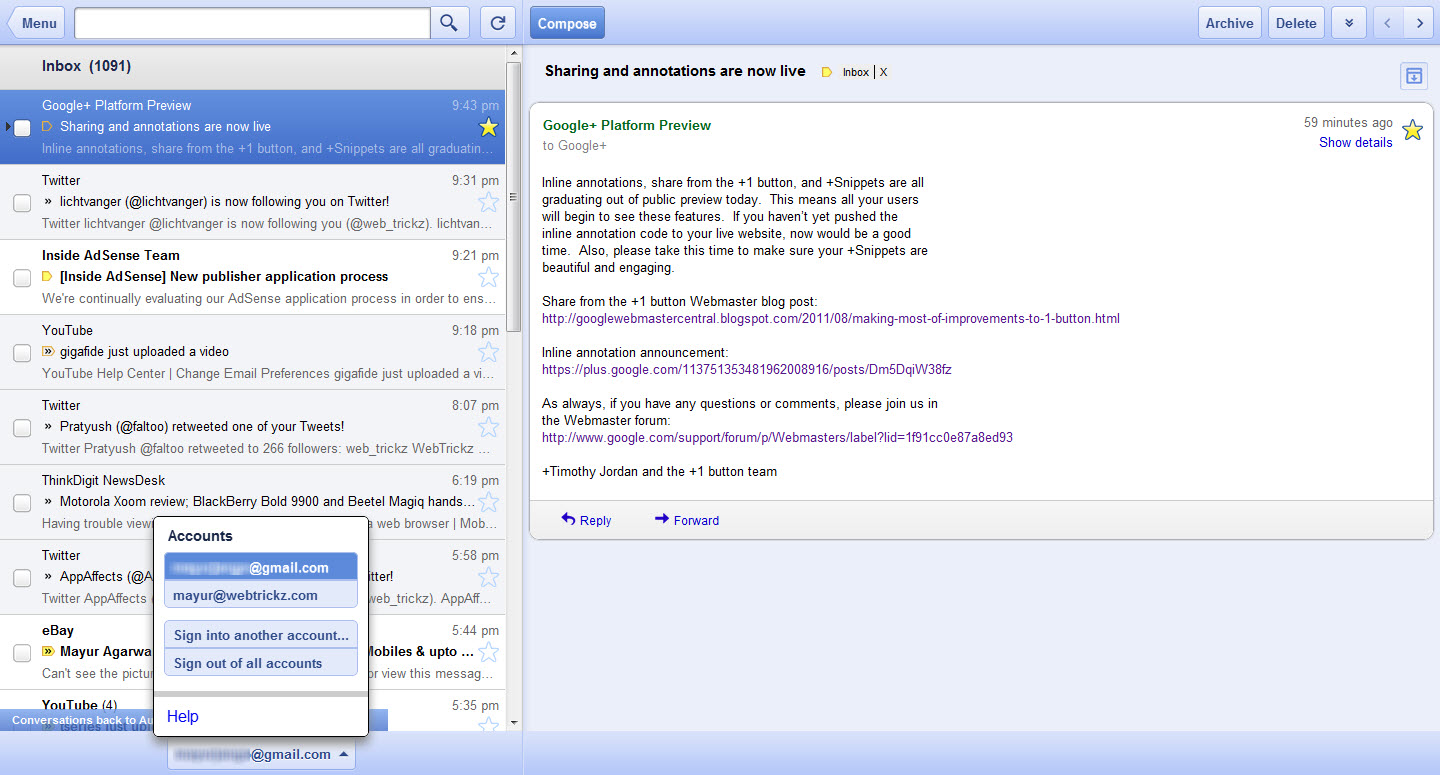Check the ThinkDigit NewsDesk email
Image resolution: width=1440 pixels, height=775 pixels.
tap(22, 503)
